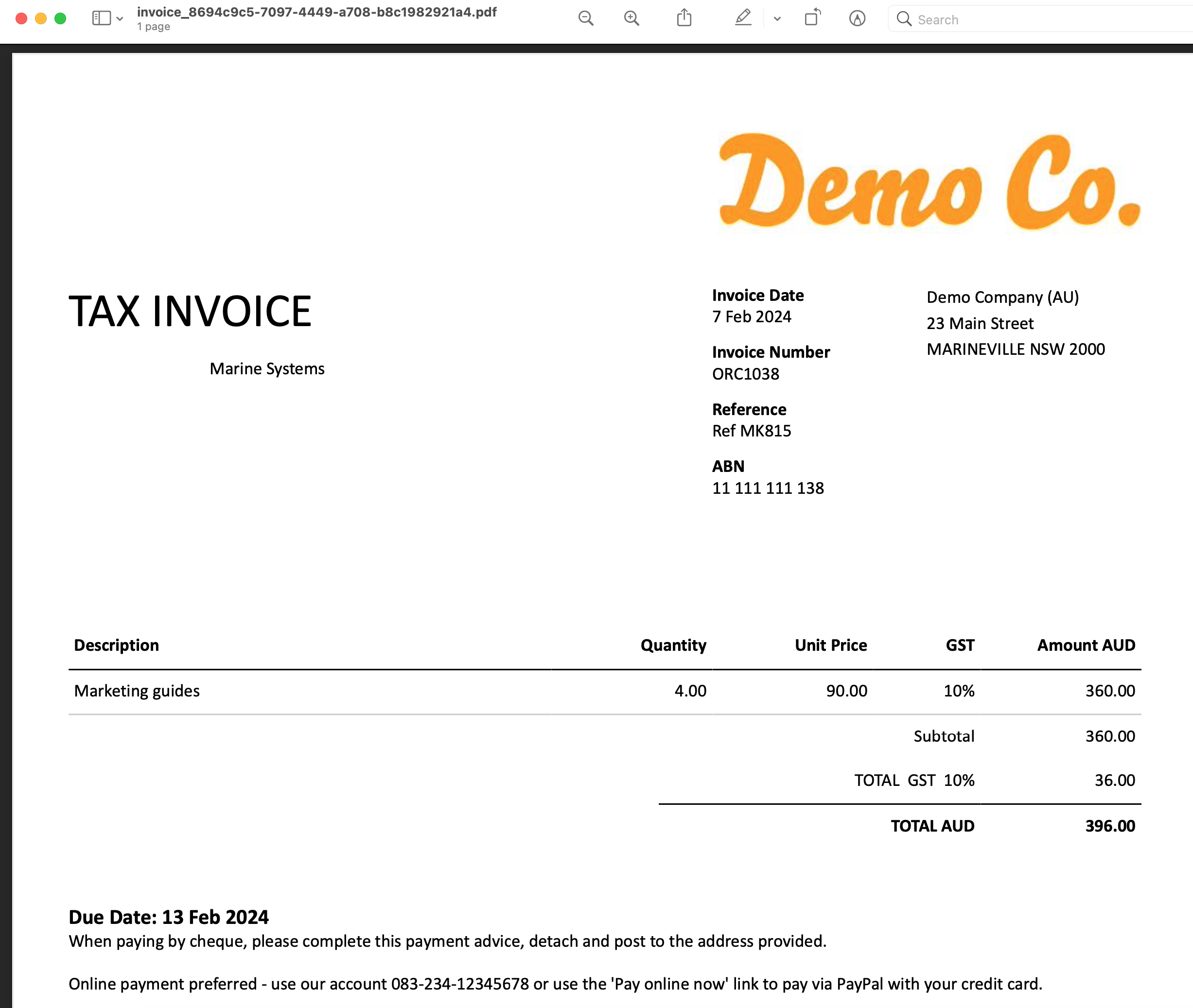The height and width of the screenshot is (1008, 1193).
Task: Click the Unit Price column header
Action: click(831, 645)
